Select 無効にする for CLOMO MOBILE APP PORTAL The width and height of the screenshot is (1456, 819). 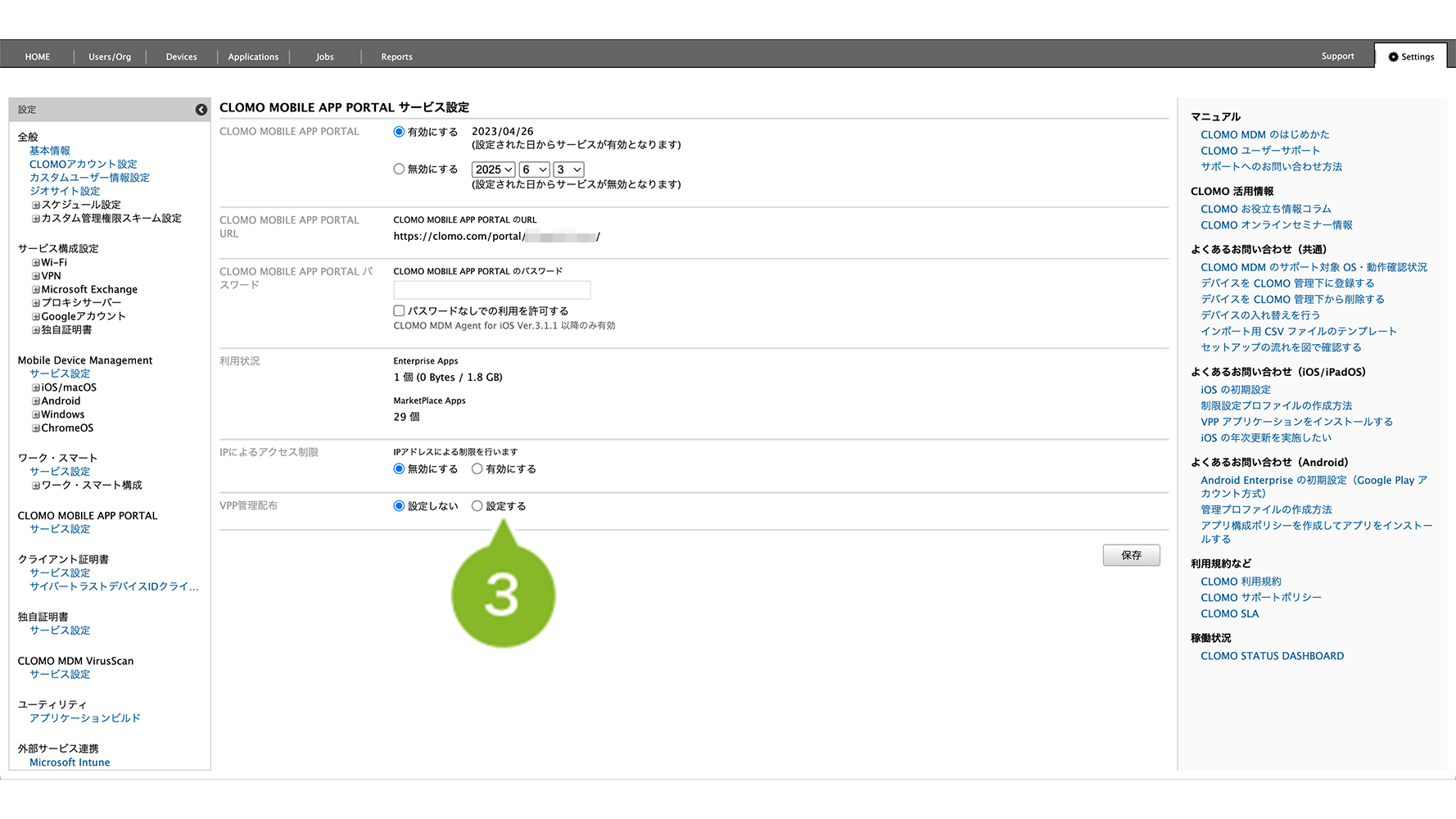[x=399, y=170]
